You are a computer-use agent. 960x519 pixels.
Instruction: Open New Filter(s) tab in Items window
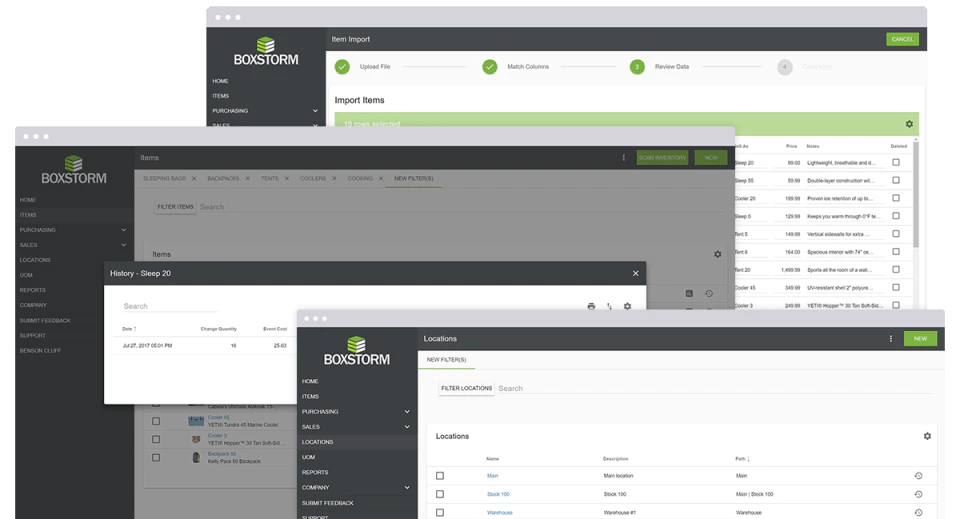414,179
